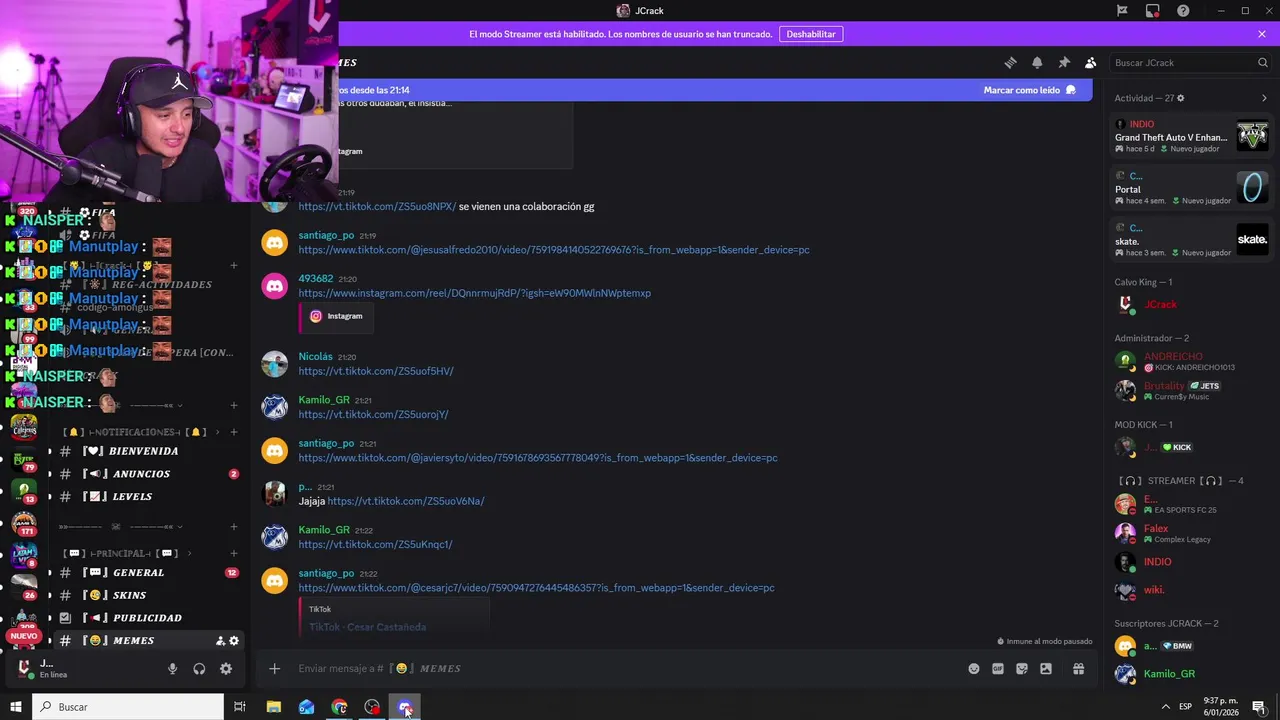Screen dimensions: 1280x720
Task: Open notification settings bell icon
Action: pyautogui.click(x=1037, y=62)
